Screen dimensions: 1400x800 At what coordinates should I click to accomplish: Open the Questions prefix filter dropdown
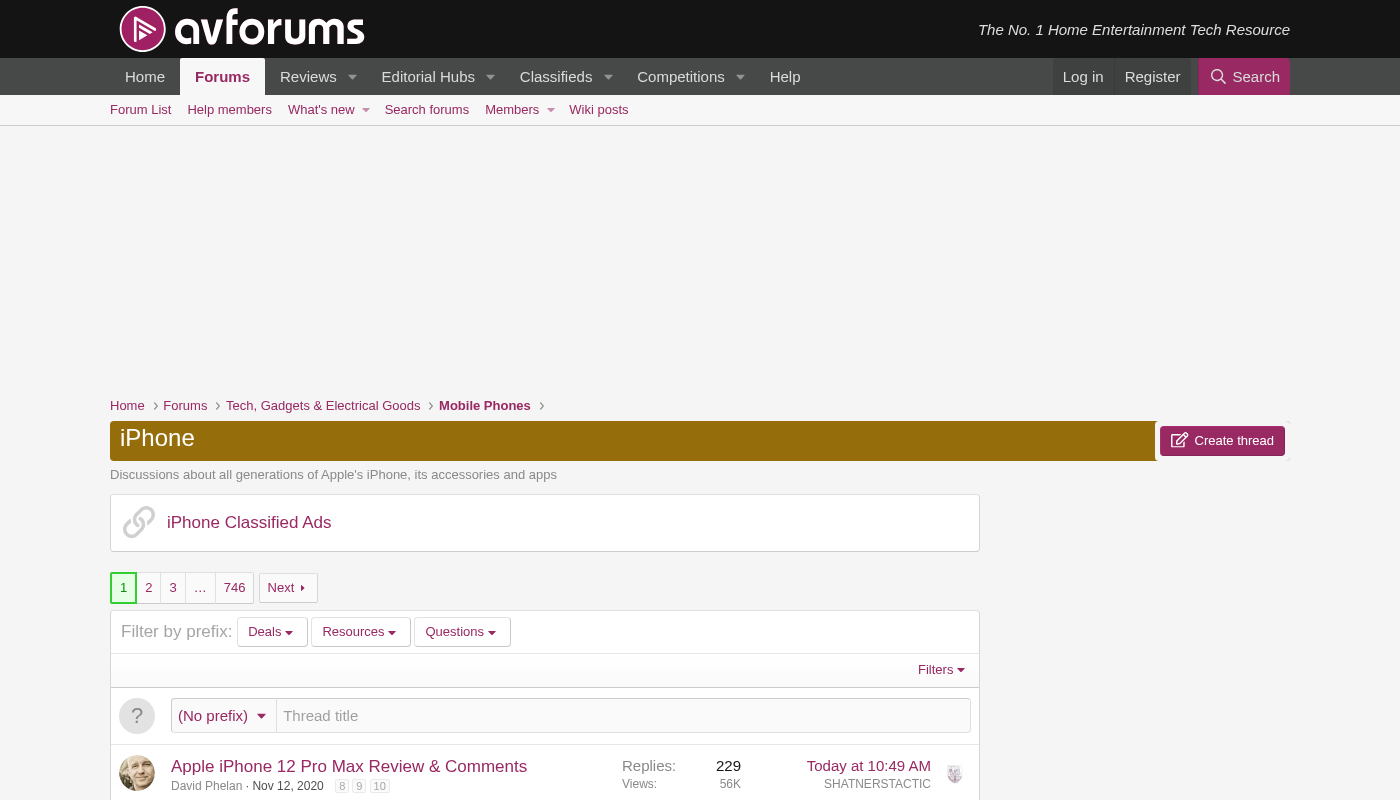tap(461, 632)
